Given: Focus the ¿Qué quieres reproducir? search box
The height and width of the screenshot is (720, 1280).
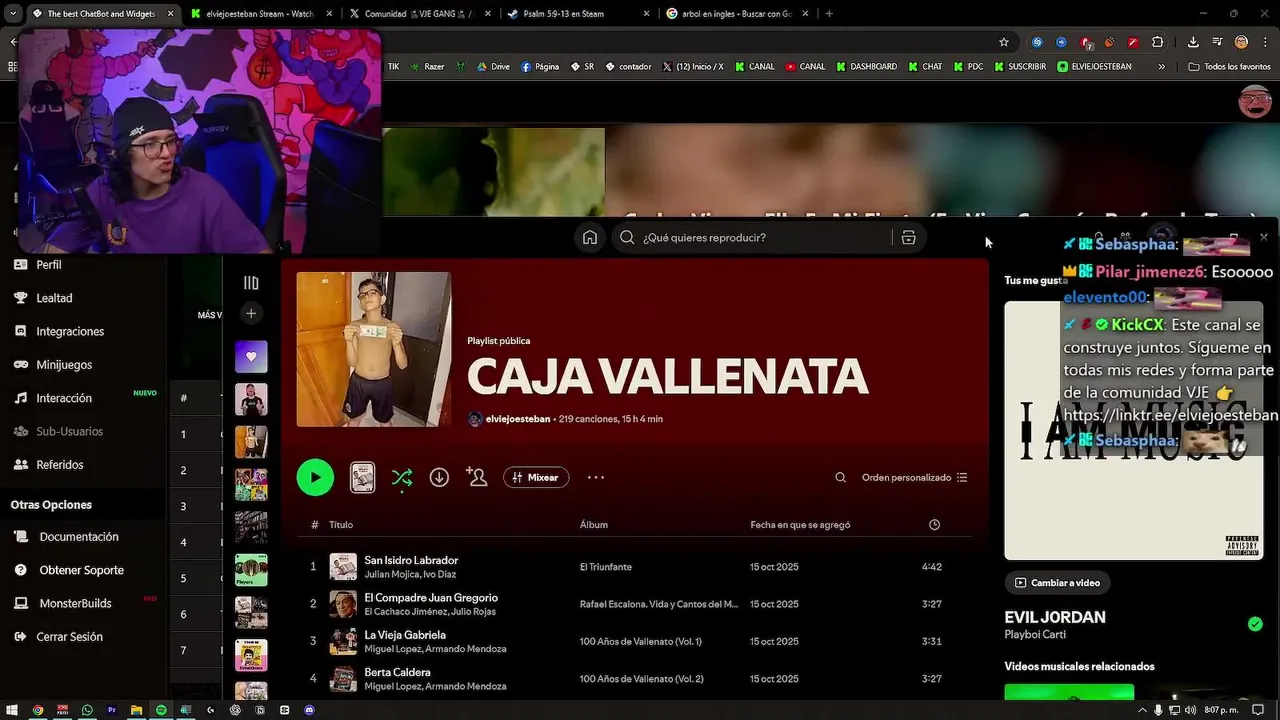Looking at the screenshot, I should click(753, 237).
